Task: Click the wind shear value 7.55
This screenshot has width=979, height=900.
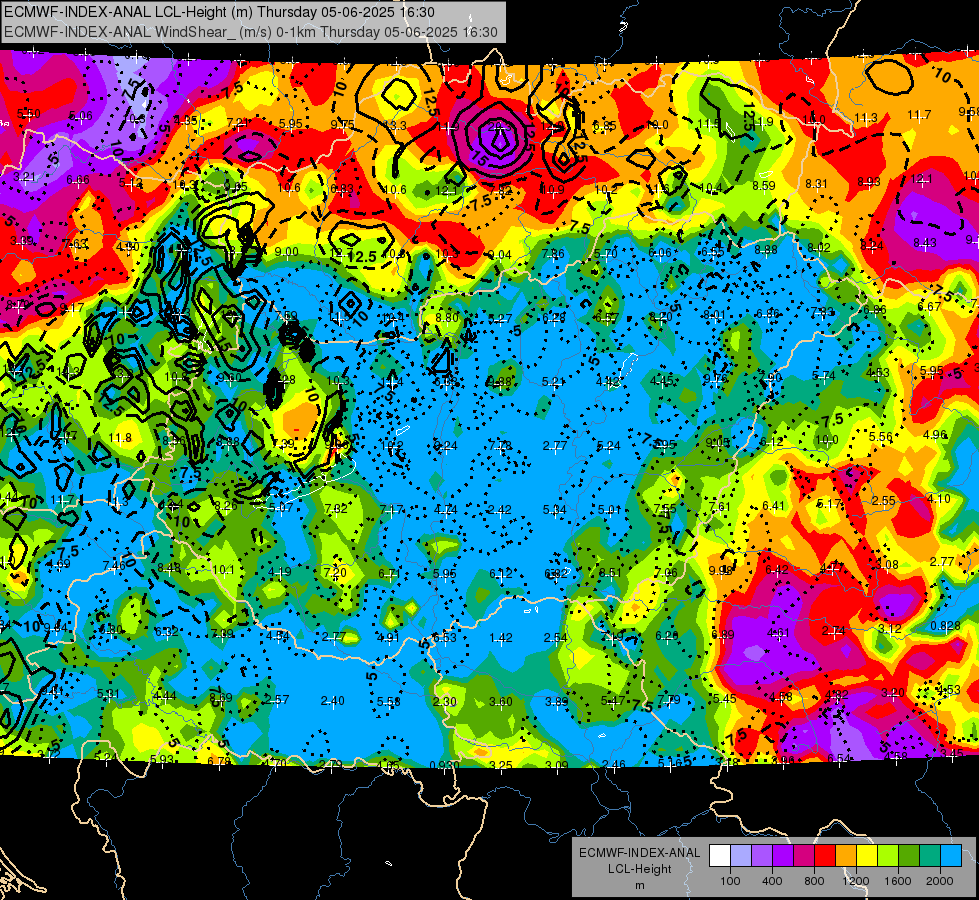Action: click(x=665, y=508)
